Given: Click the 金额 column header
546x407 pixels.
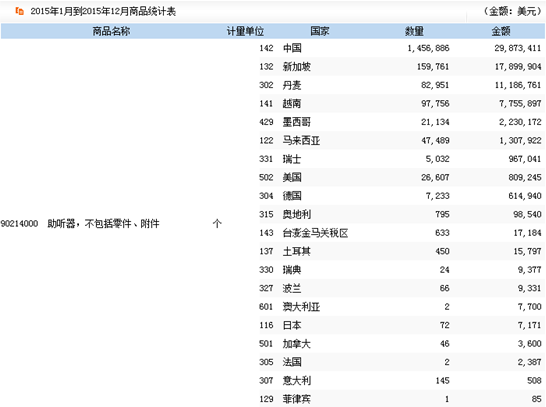Looking at the screenshot, I should point(501,31).
